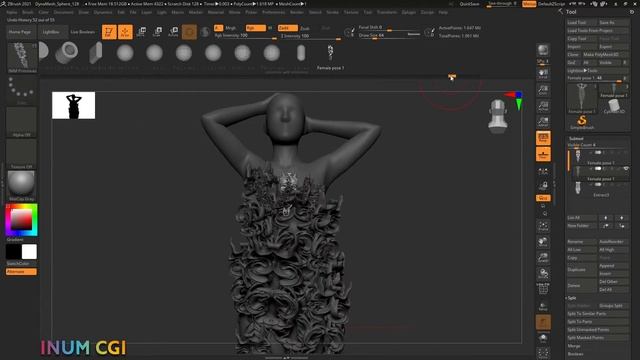Image resolution: width=640 pixels, height=360 pixels.
Task: Click the BPR render icon
Action: click(543, 51)
